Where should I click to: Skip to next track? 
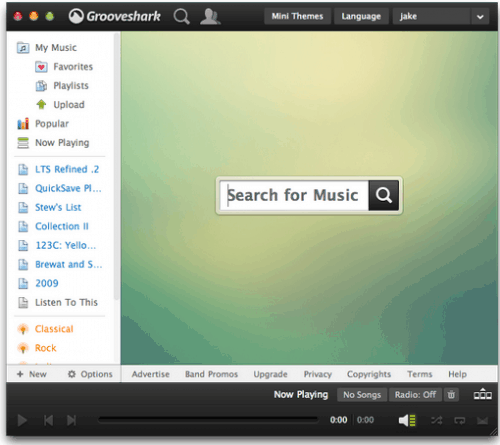71,420
